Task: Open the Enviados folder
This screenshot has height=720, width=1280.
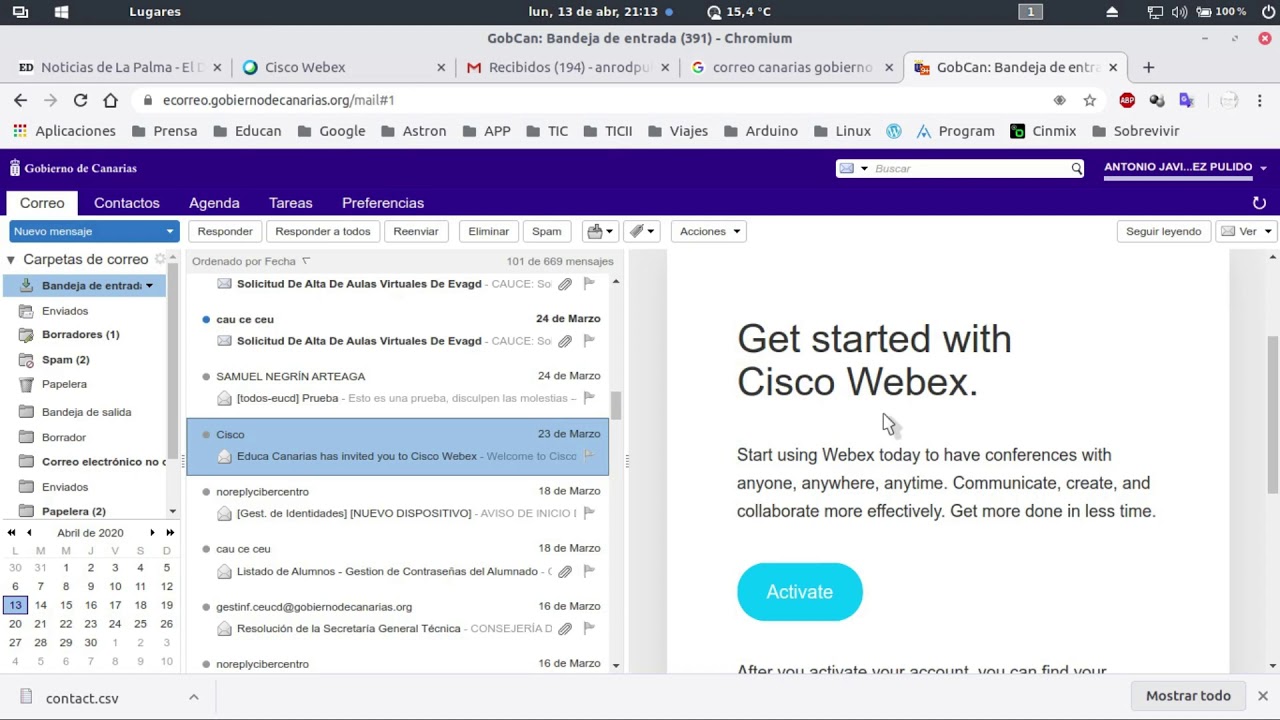Action: (x=65, y=311)
